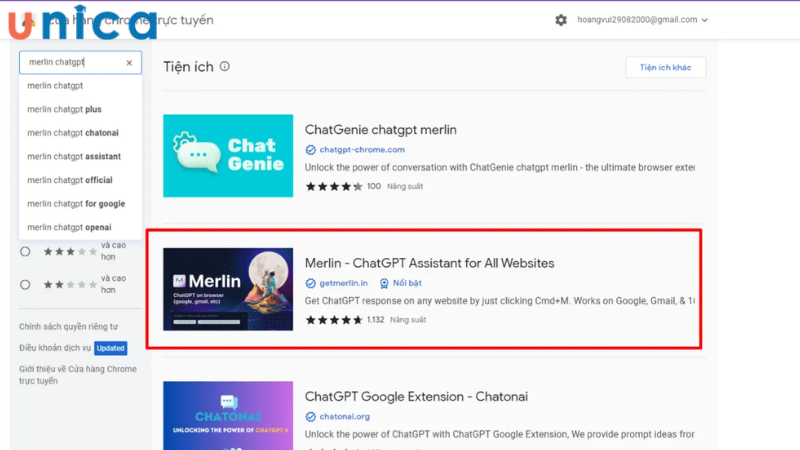Open the Merlin extension thumbnail

coord(228,289)
